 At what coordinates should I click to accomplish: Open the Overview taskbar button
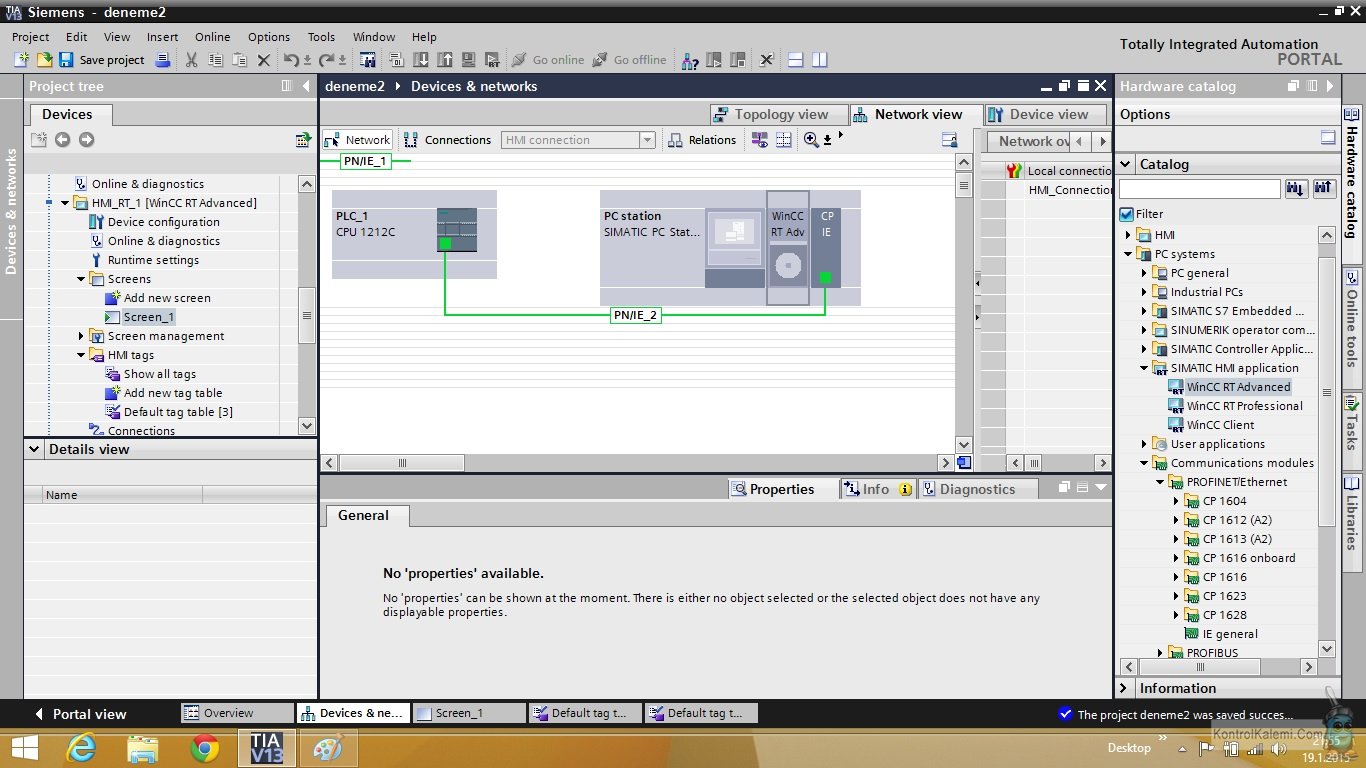click(237, 713)
